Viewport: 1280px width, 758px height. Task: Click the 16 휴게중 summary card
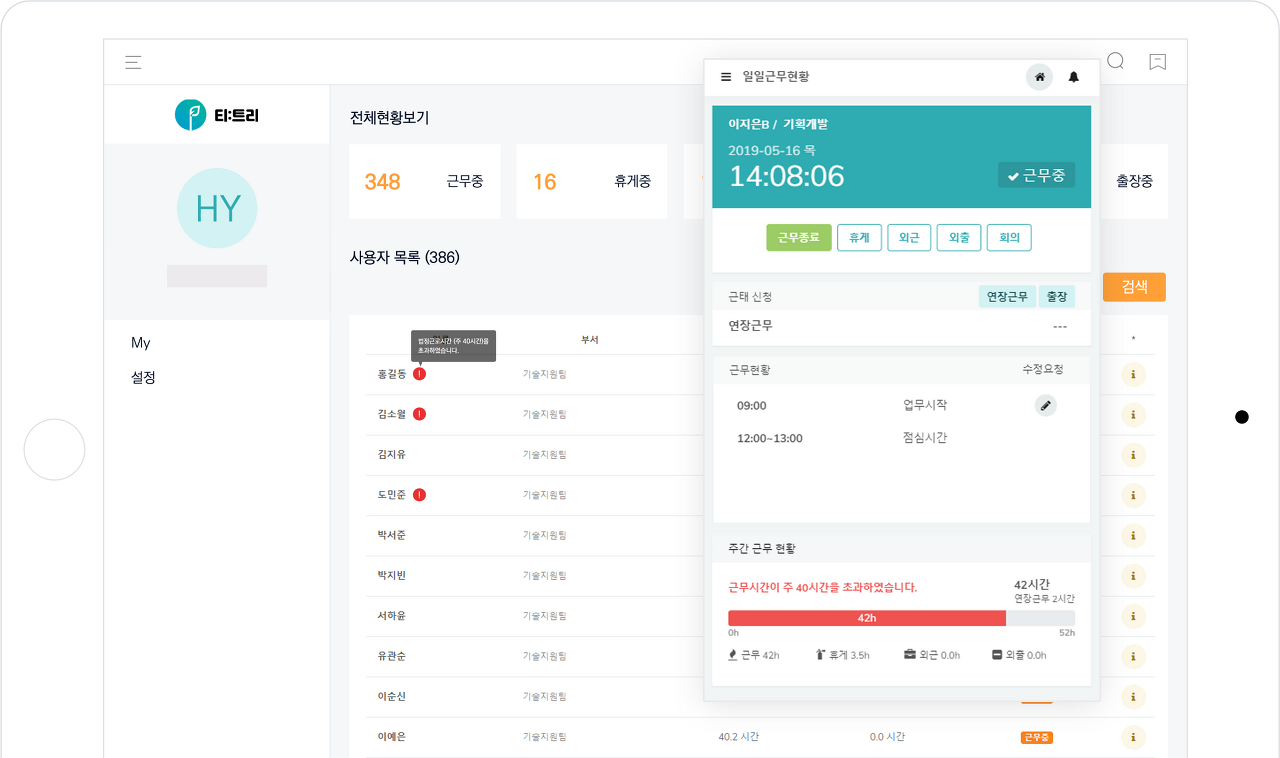pyautogui.click(x=592, y=182)
